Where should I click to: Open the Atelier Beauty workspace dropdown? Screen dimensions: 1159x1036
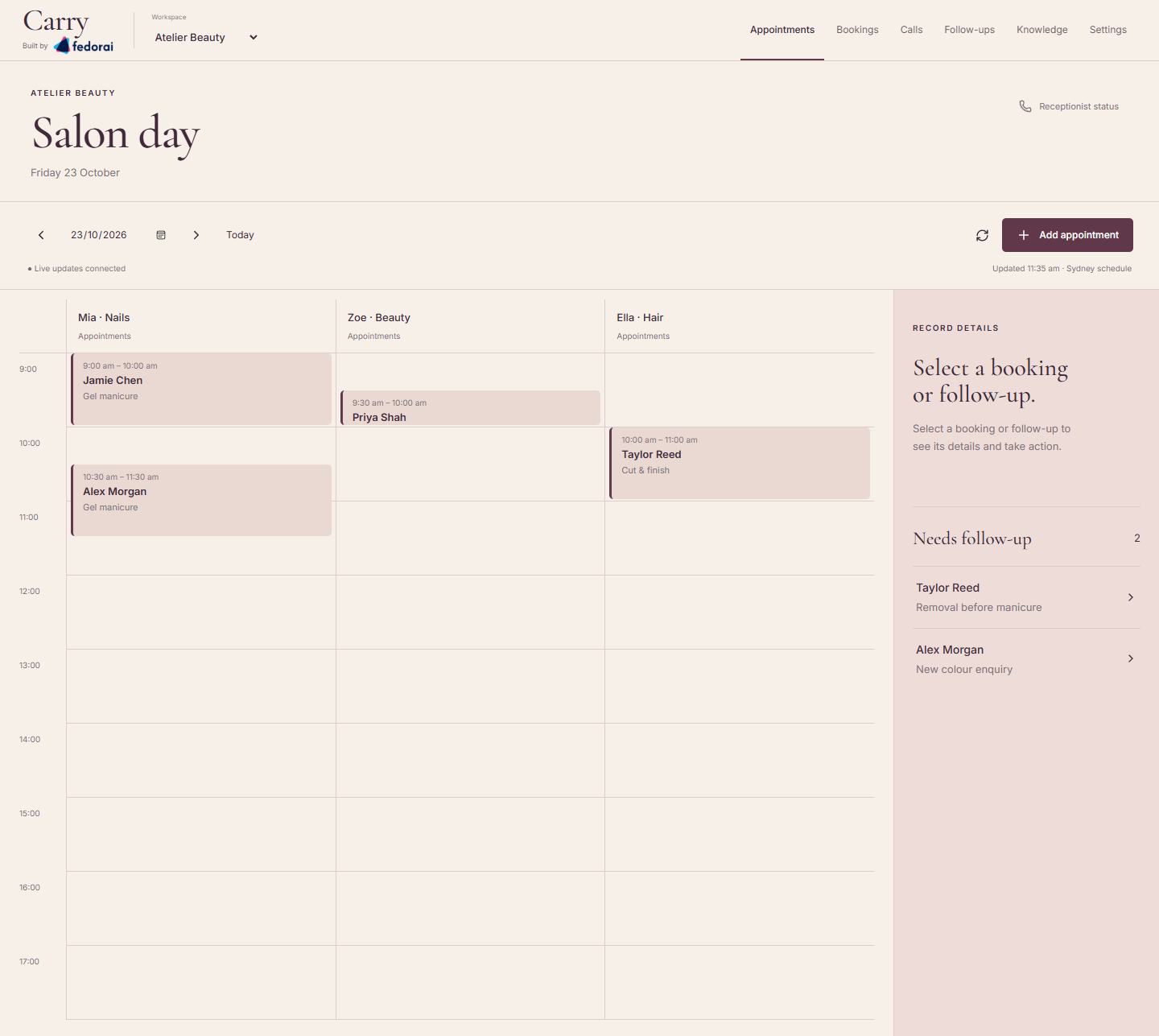pos(206,38)
